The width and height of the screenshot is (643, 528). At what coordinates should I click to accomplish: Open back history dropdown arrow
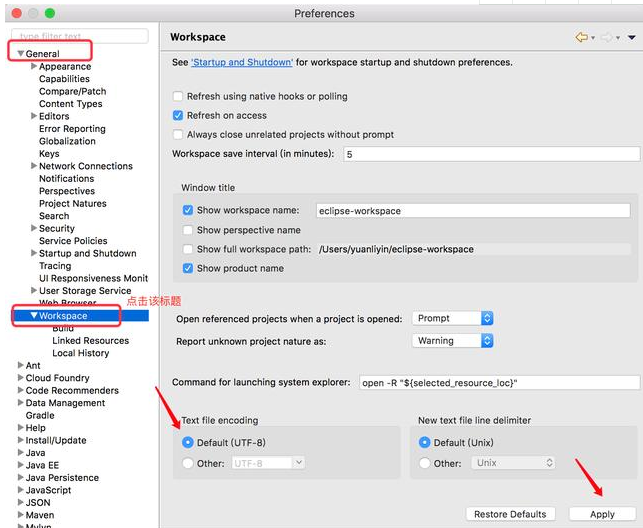(x=593, y=38)
